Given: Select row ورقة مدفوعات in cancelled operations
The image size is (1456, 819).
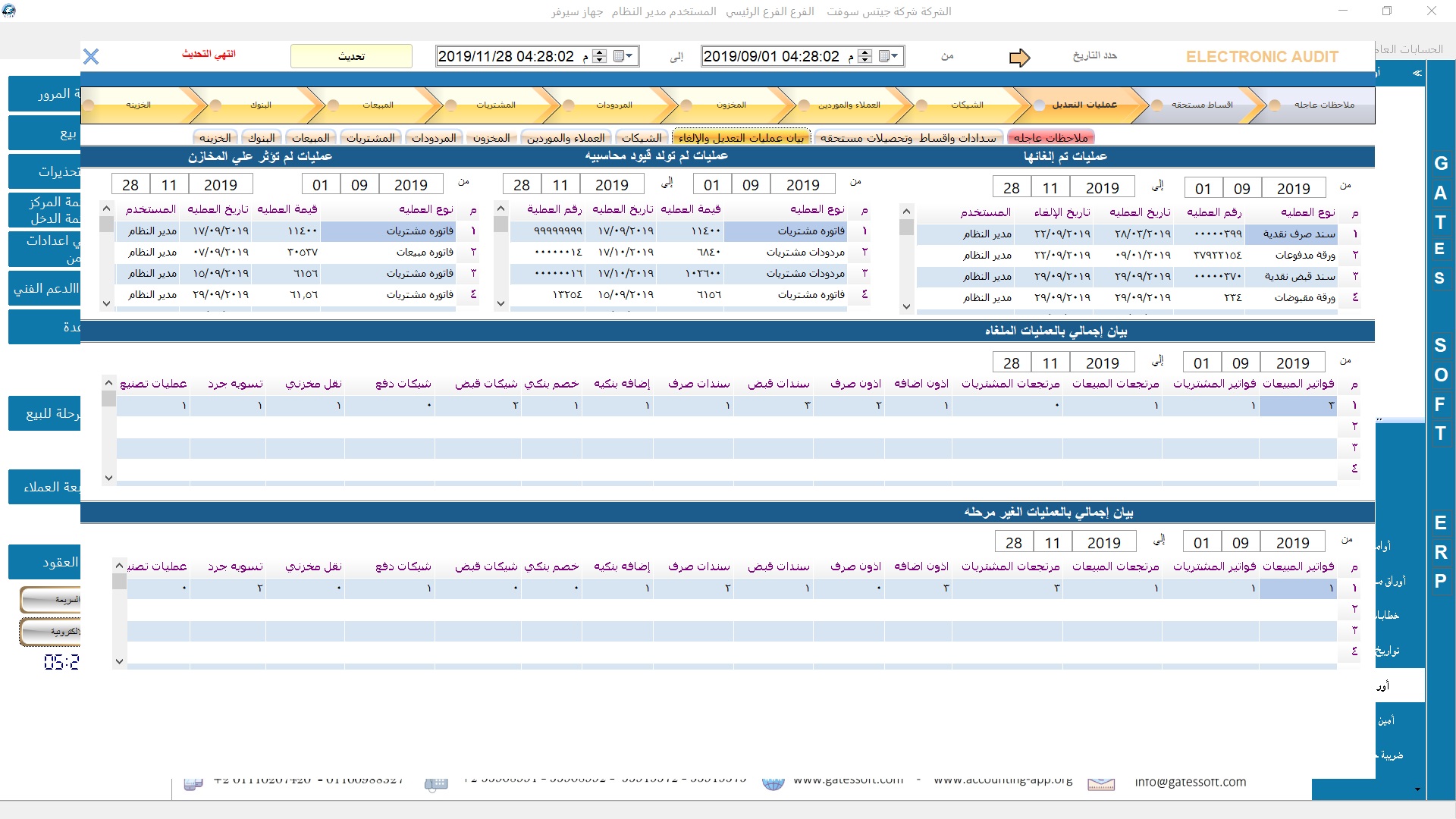Looking at the screenshot, I should 1127,256.
